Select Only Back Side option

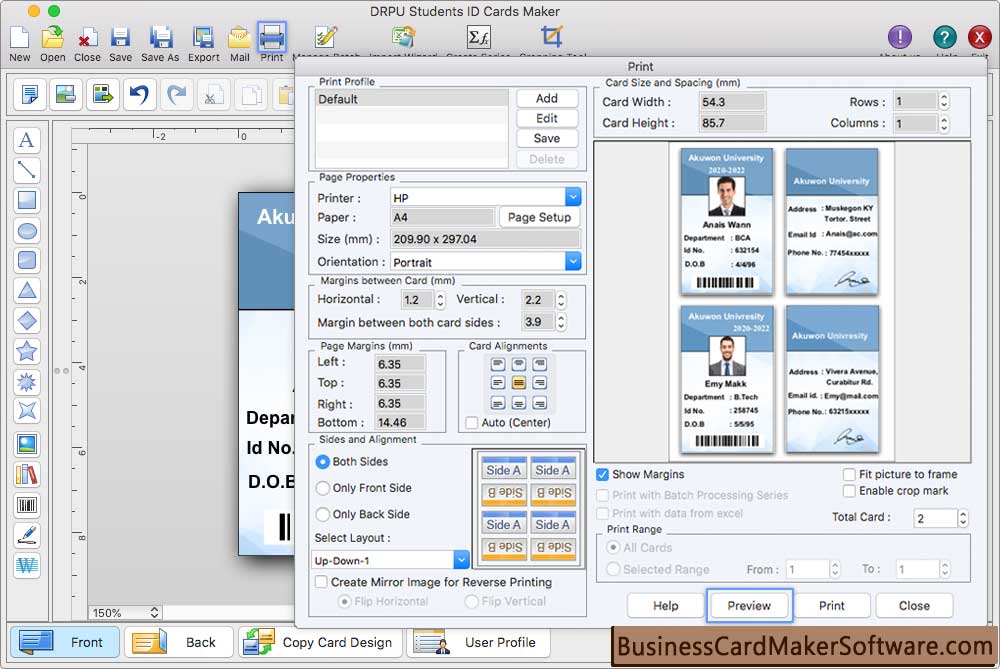click(323, 514)
